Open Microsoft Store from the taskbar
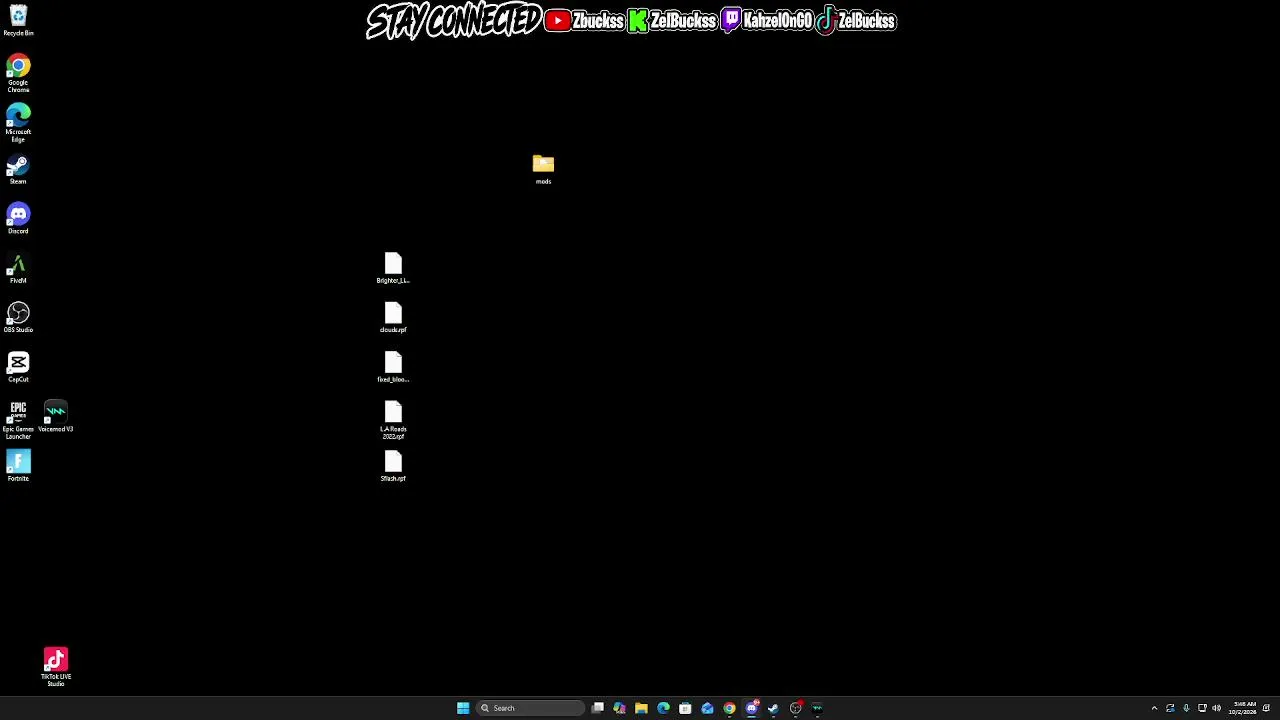 (x=686, y=708)
